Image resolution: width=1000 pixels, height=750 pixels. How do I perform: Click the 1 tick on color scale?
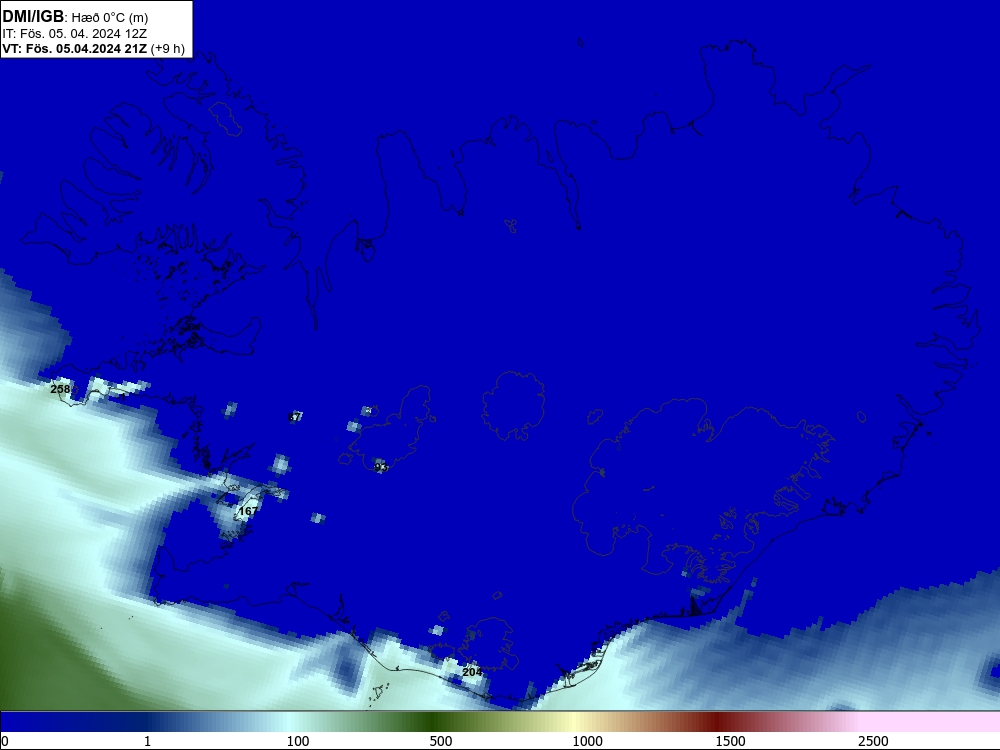tap(147, 741)
